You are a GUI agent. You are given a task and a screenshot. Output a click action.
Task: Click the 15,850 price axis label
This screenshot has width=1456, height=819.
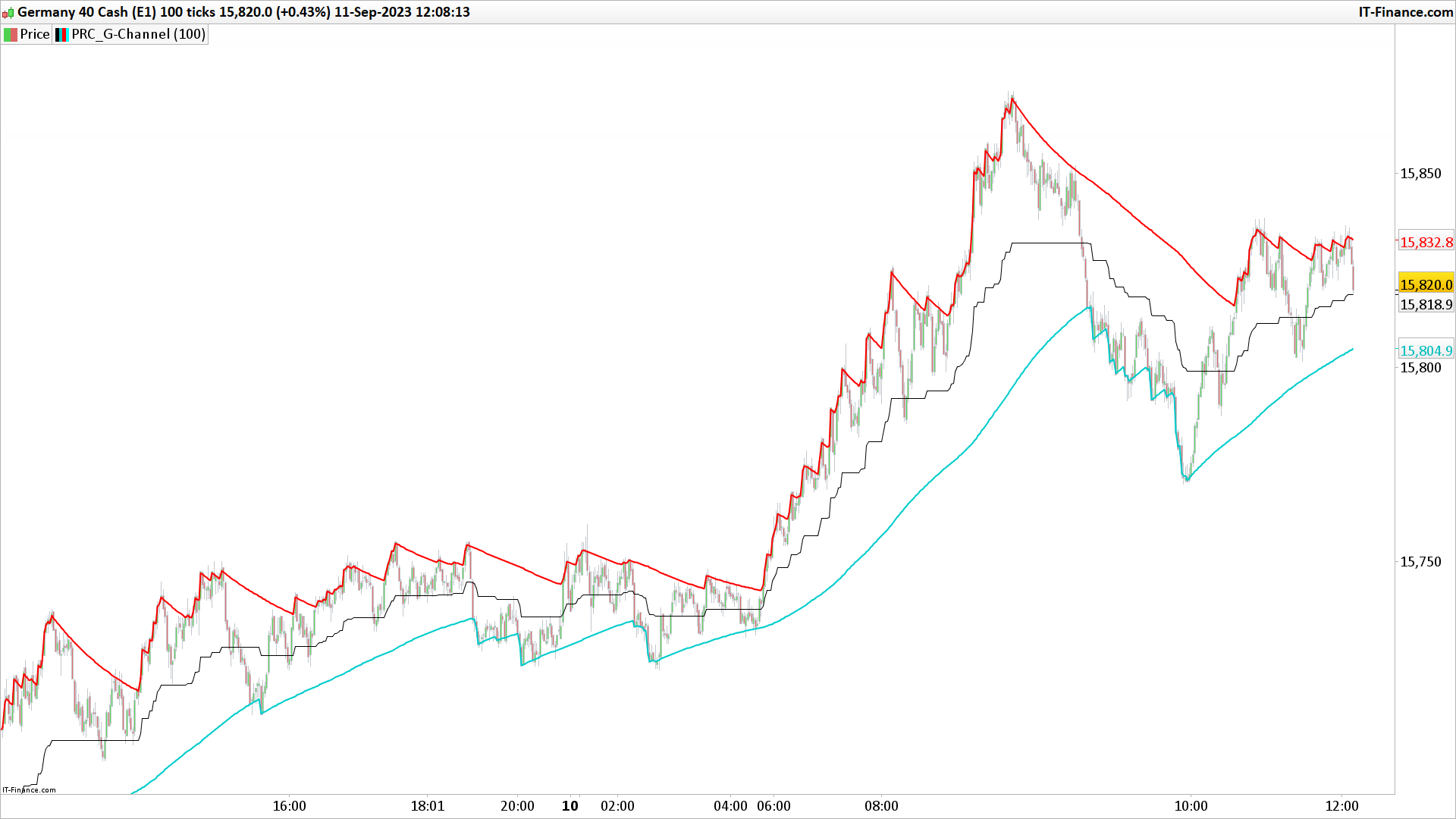coord(1420,174)
